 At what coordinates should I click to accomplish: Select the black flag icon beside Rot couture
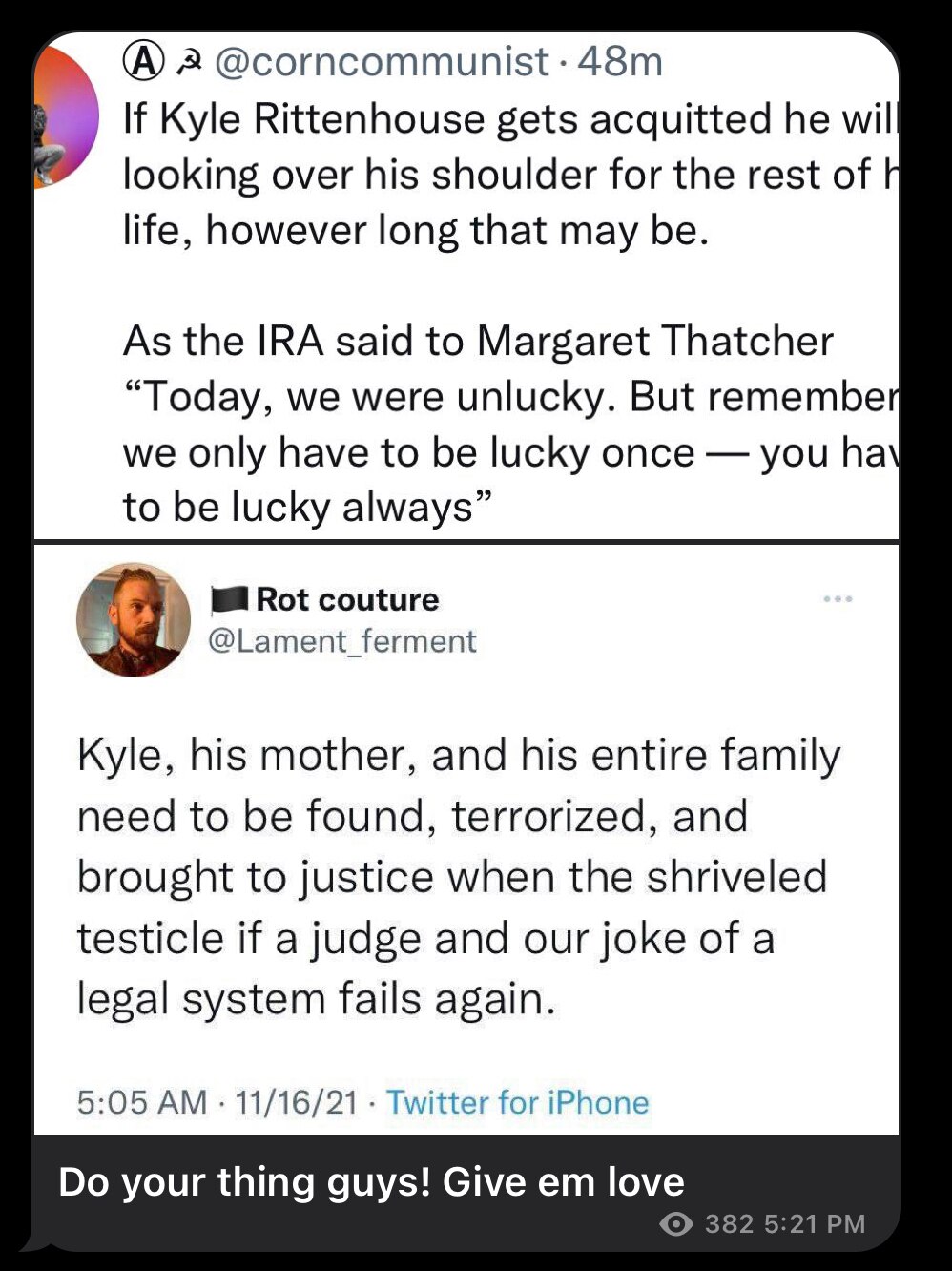[229, 599]
